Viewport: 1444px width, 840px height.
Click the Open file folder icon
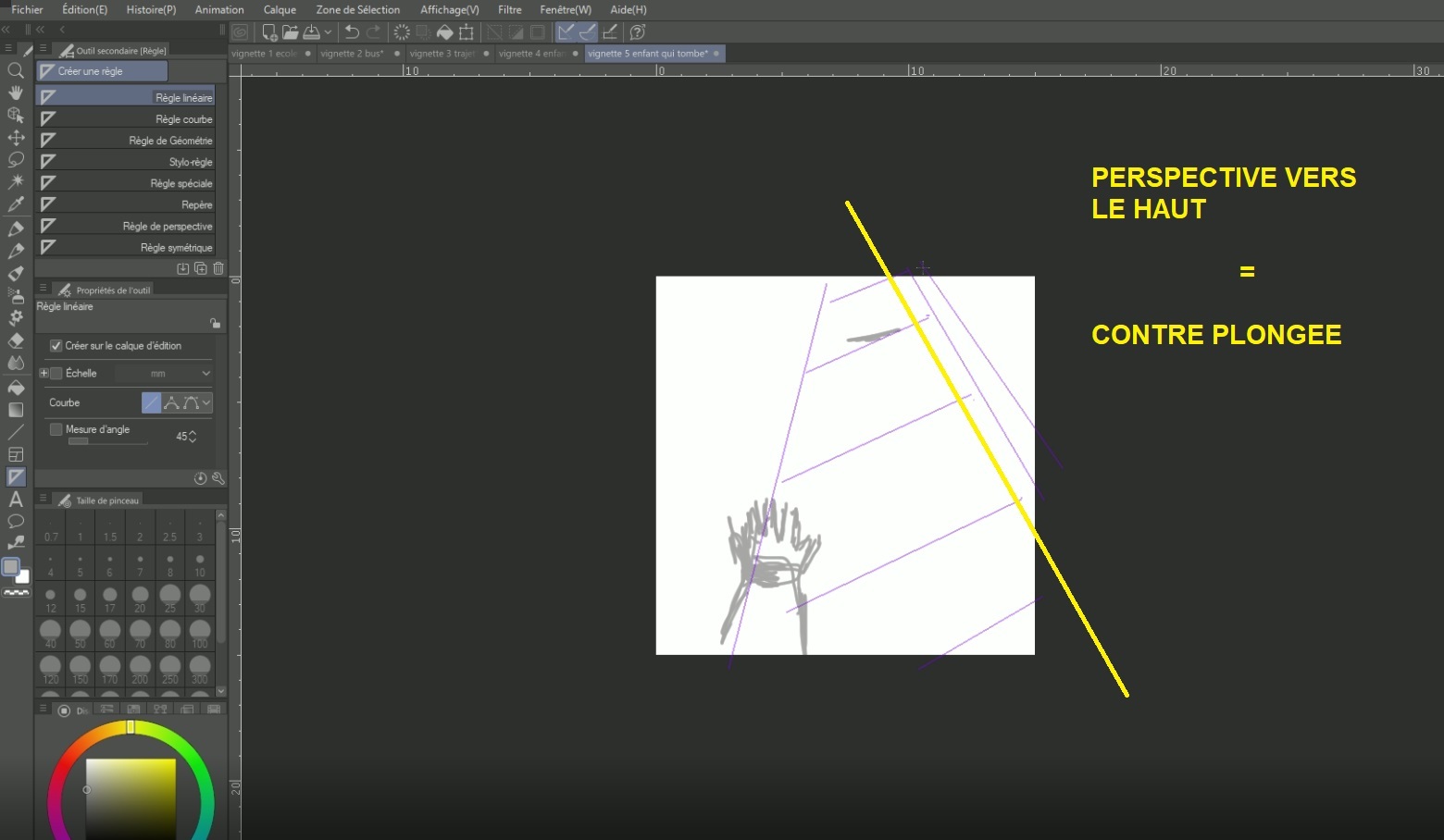(291, 32)
